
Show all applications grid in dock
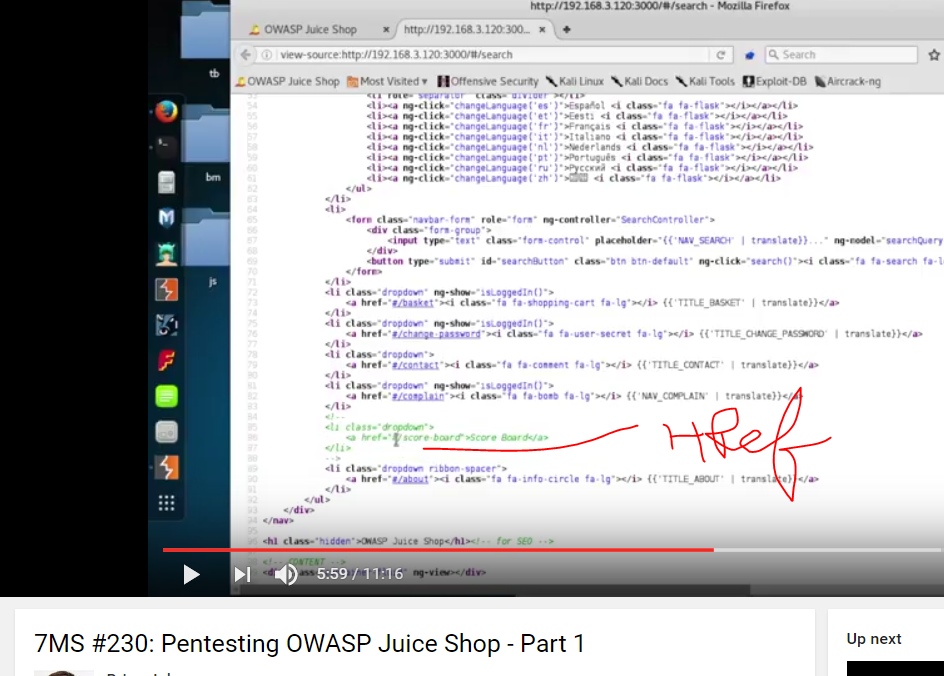pyautogui.click(x=166, y=503)
